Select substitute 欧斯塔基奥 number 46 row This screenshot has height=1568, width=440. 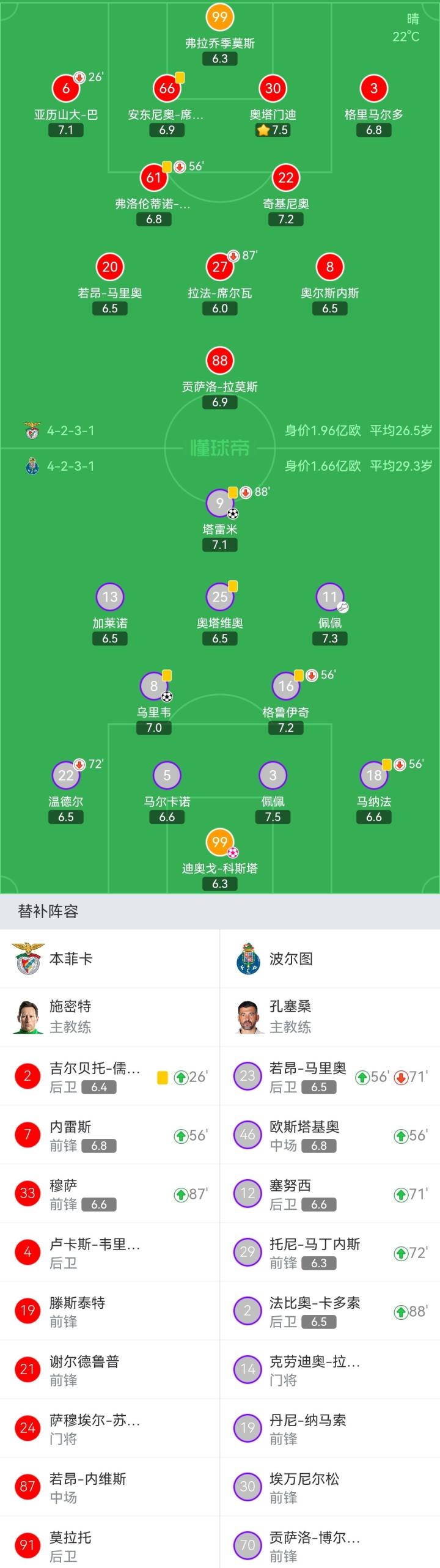[330, 1136]
